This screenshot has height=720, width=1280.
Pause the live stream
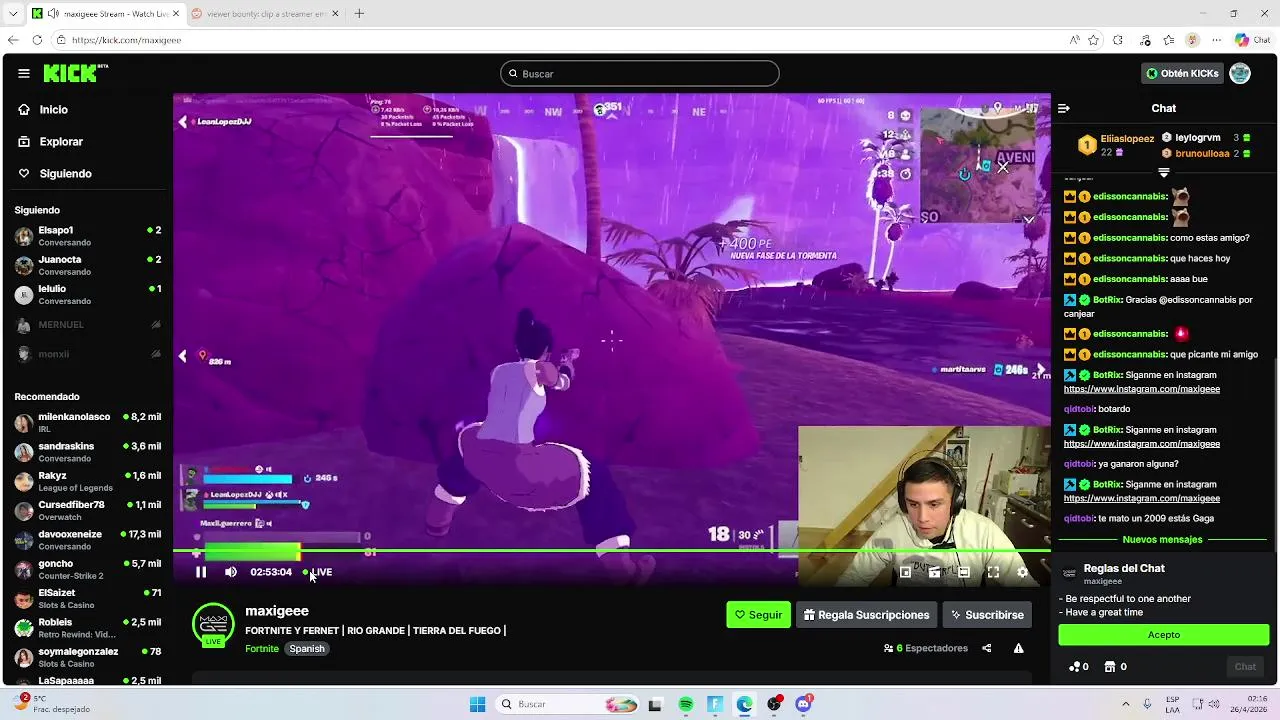pos(201,572)
